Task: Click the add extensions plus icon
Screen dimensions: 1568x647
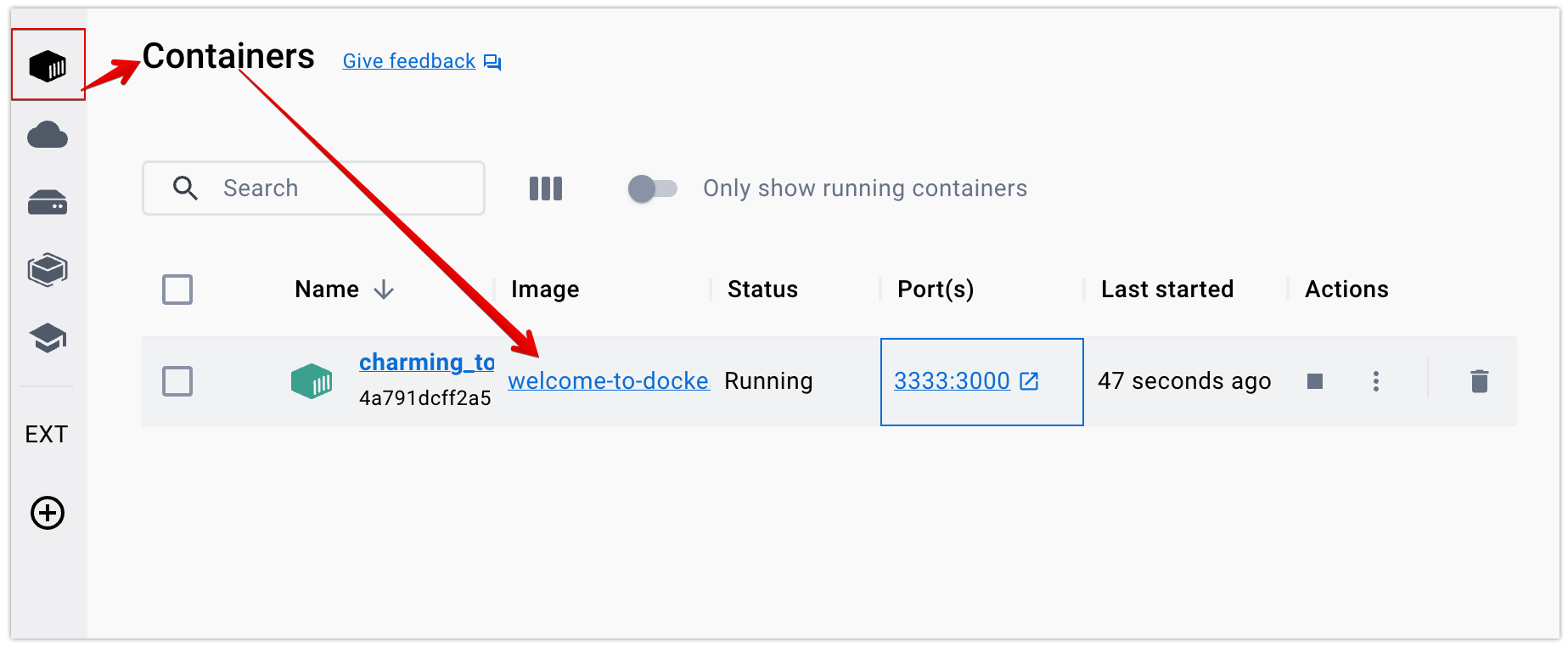Action: pos(48,513)
